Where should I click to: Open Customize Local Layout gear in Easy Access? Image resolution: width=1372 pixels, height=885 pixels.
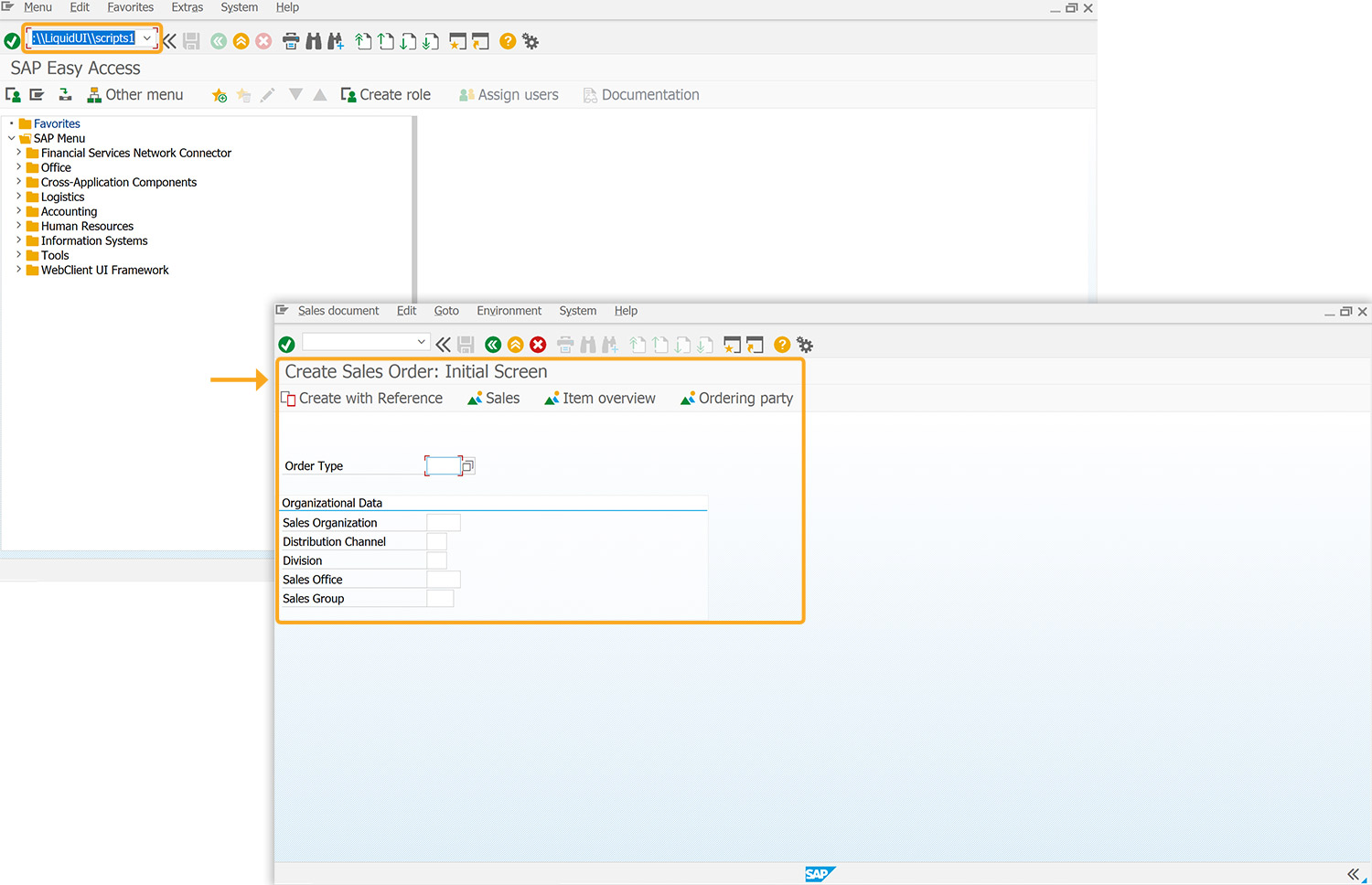pyautogui.click(x=531, y=41)
